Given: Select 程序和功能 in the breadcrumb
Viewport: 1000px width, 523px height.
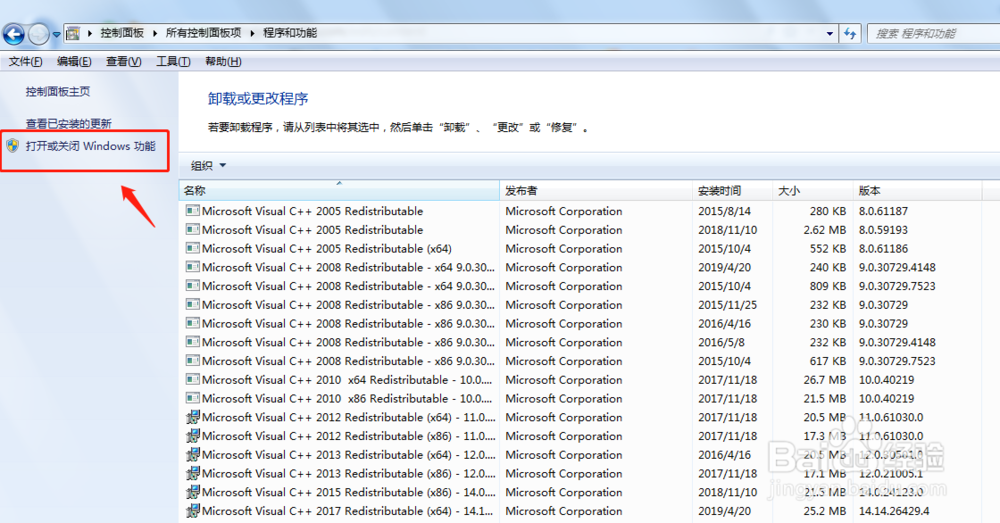Looking at the screenshot, I should click(290, 33).
